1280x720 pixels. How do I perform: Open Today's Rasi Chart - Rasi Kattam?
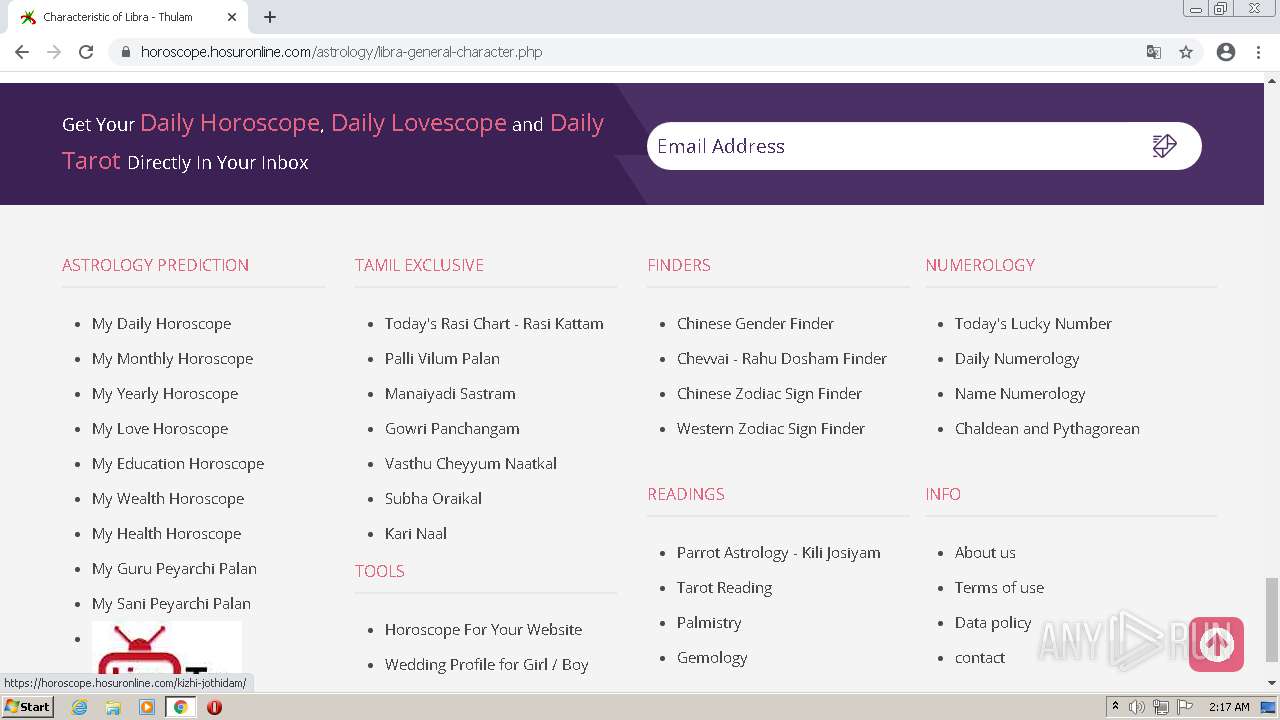(x=494, y=323)
